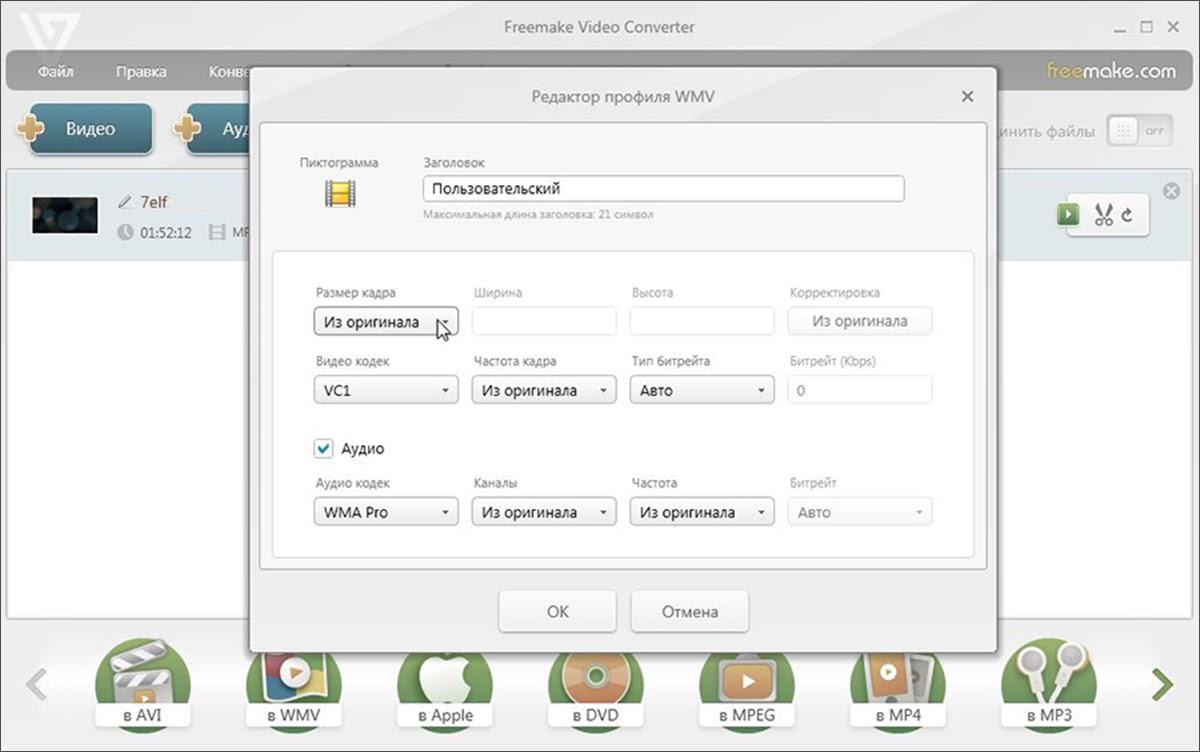Open the scissors cut editor for 7elf

point(1104,214)
